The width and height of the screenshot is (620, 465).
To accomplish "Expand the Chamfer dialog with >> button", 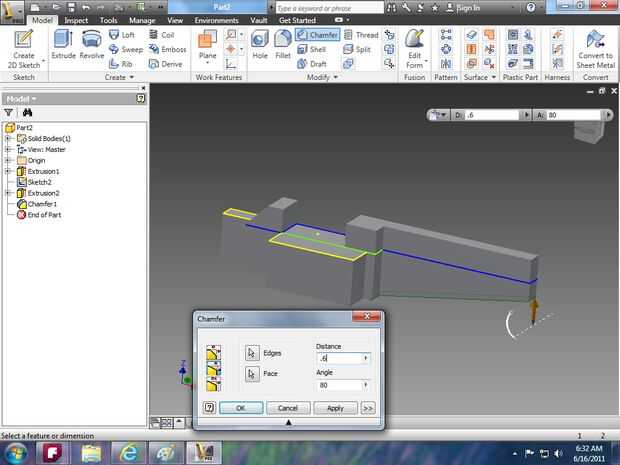I will point(368,408).
